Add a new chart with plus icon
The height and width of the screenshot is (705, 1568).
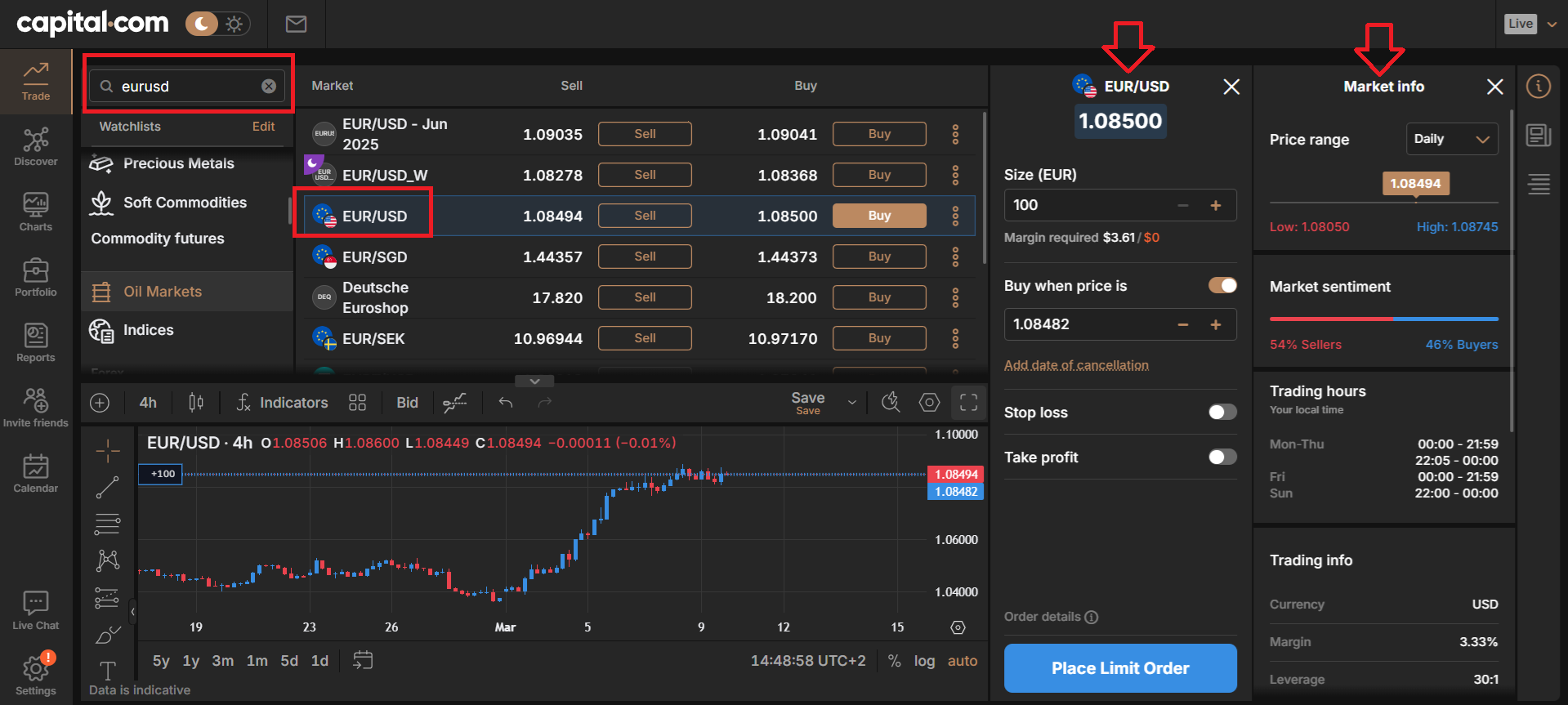click(x=100, y=403)
